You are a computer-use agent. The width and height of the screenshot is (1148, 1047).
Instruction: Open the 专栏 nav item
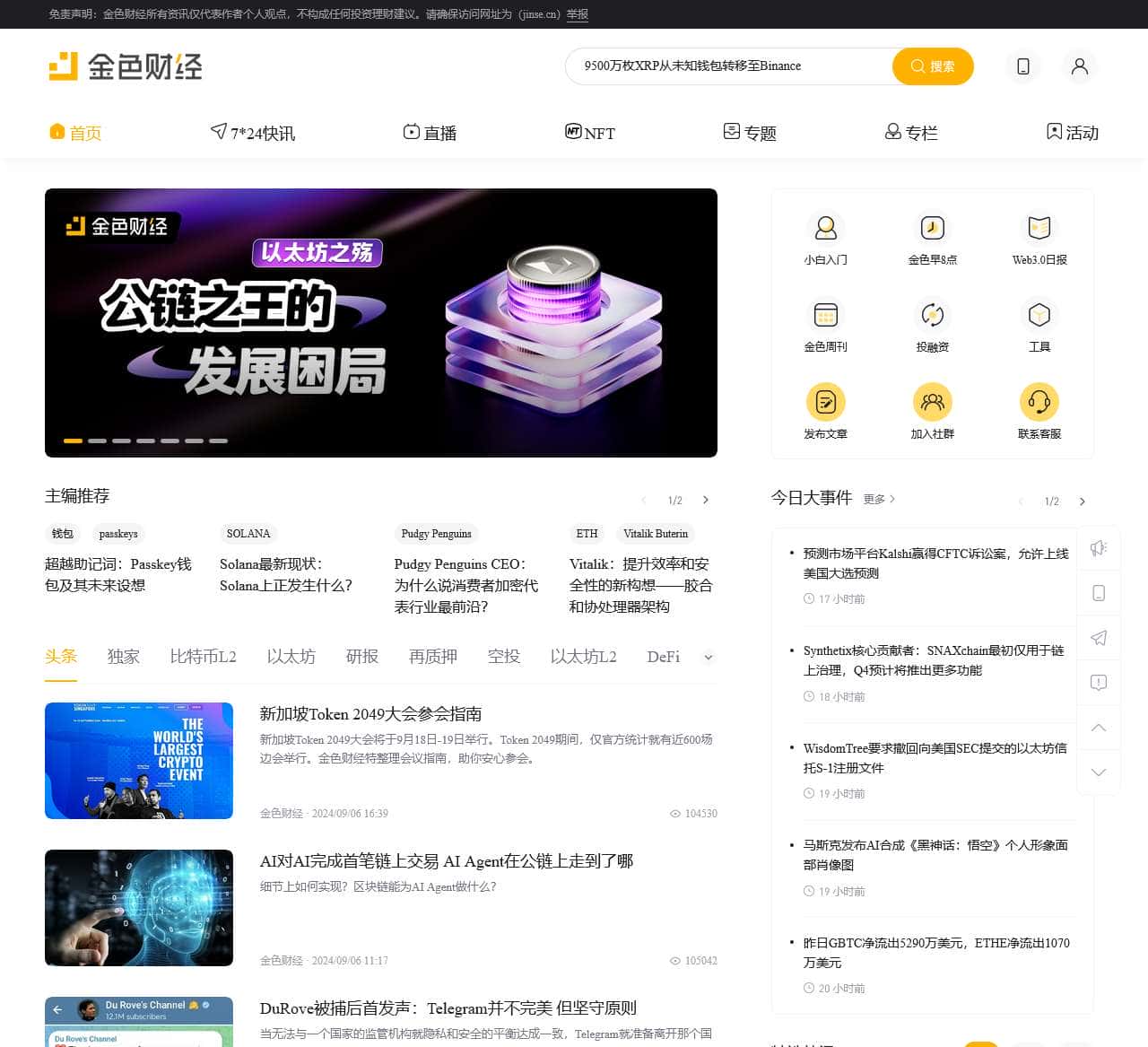pos(911,133)
